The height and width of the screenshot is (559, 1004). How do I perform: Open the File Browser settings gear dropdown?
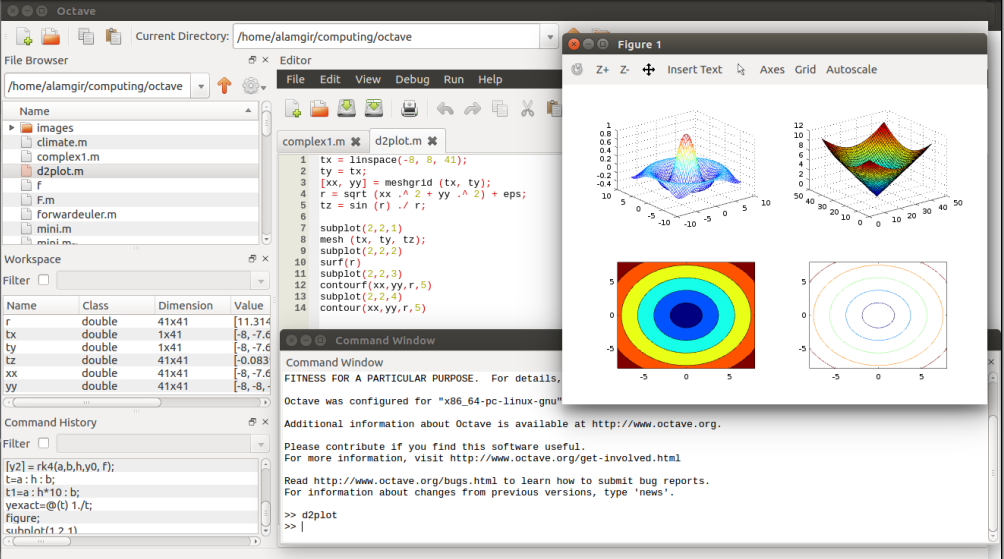pyautogui.click(x=252, y=87)
